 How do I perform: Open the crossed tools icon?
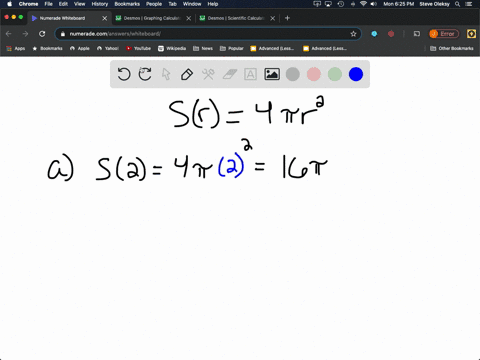[208, 74]
